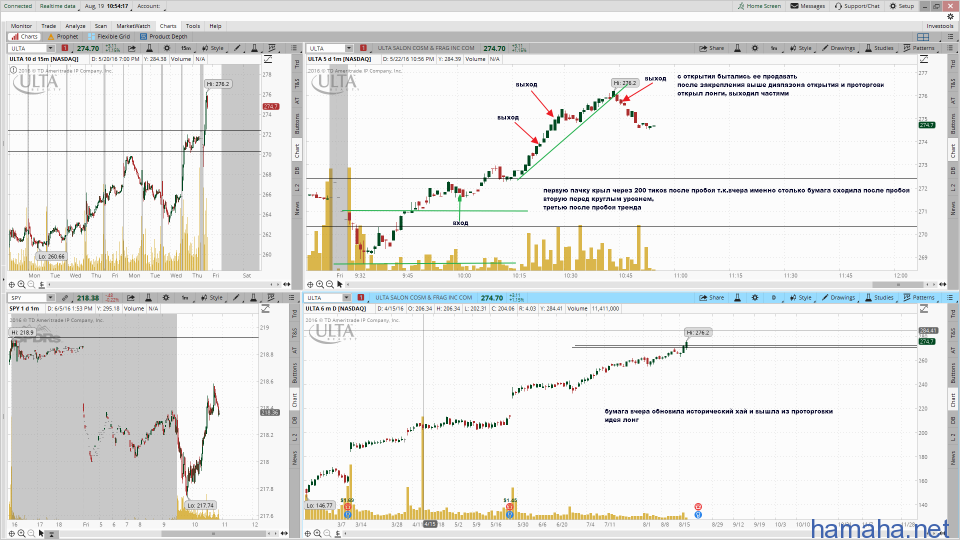Viewport: 960px width, 540px height.
Task: Open the 15m timeframe selector
Action: click(186, 47)
